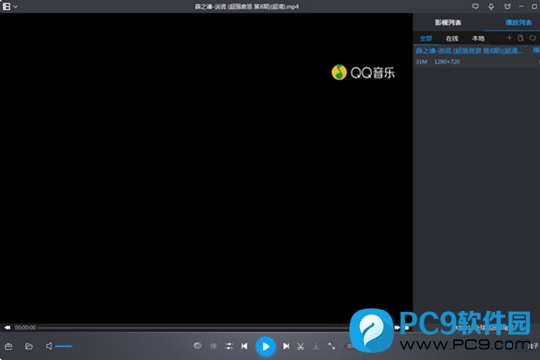
Task: Open the message icon in title bar
Action: tap(475, 6)
